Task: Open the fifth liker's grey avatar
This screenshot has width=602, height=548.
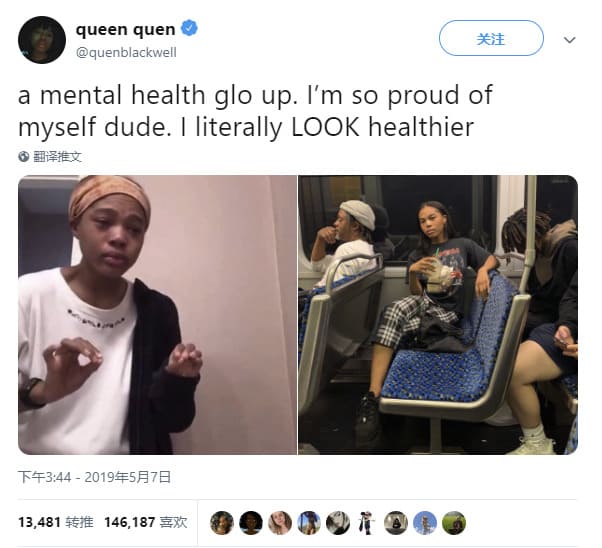Action: [338, 523]
